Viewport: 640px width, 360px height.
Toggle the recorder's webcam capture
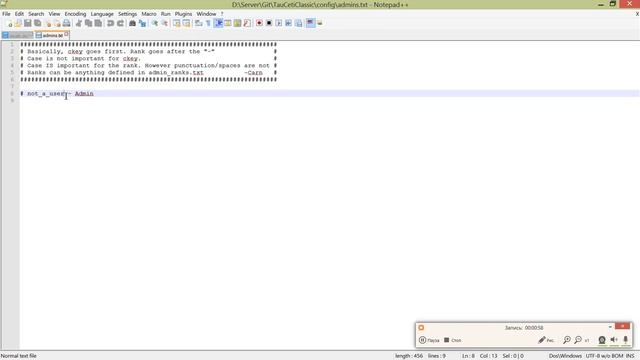click(x=602, y=340)
